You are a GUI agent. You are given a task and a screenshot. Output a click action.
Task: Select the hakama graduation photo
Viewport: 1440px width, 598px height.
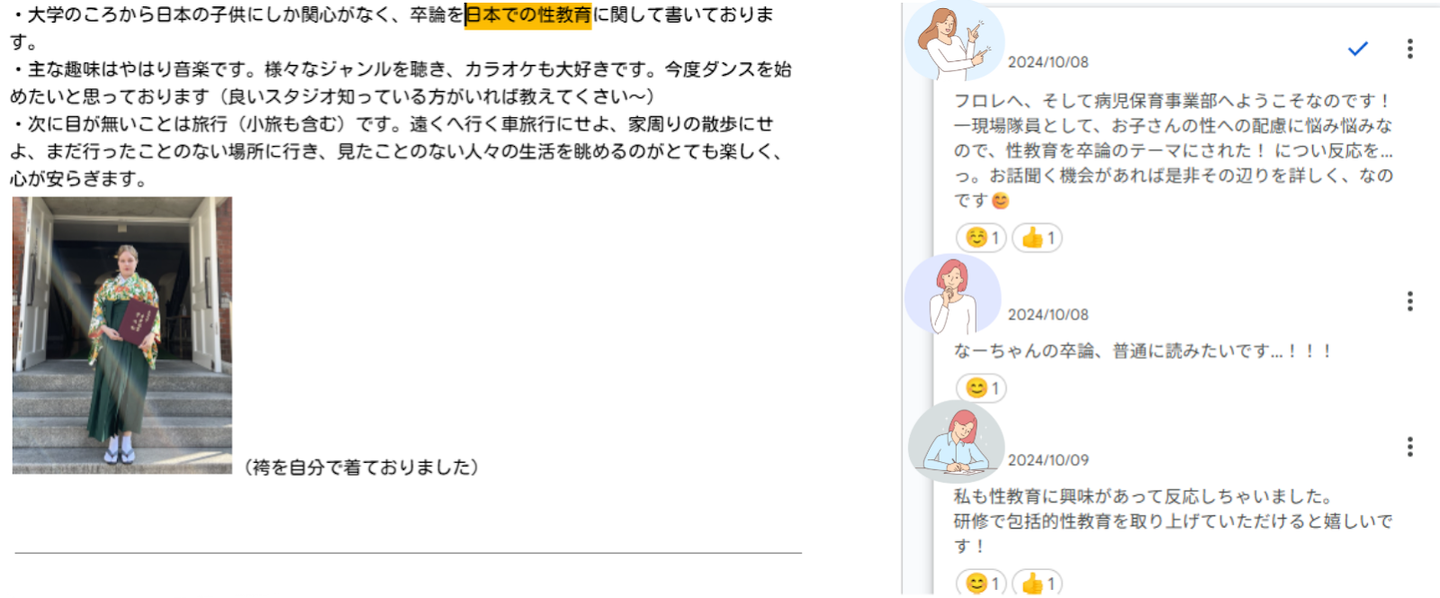(x=122, y=335)
